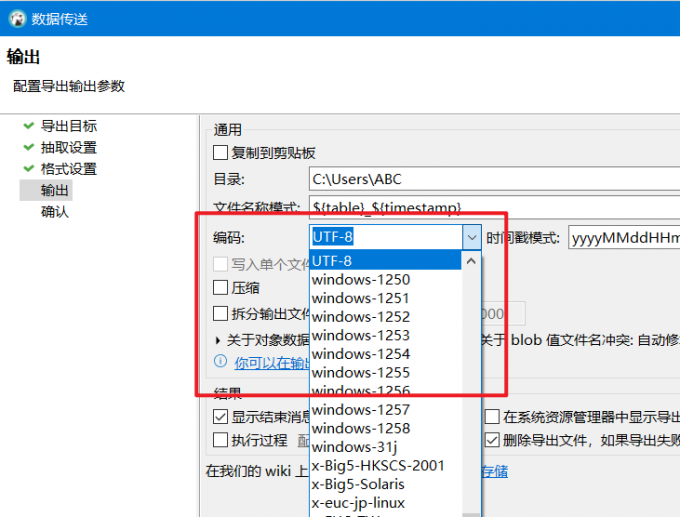Pick the highlighted UTF-8 list entry
This screenshot has height=517, width=680.
385,261
